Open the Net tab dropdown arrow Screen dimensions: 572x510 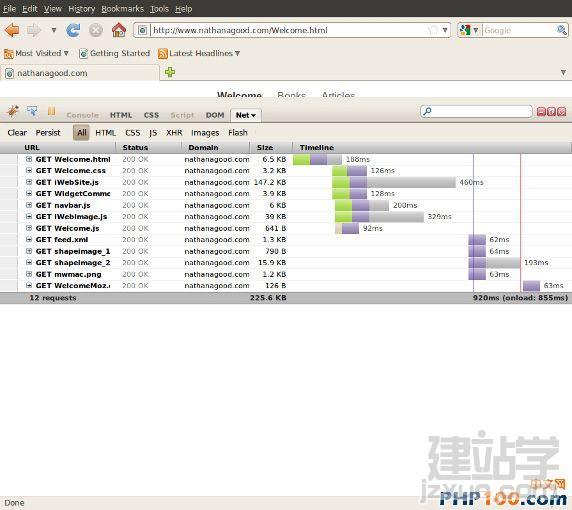tap(254, 116)
